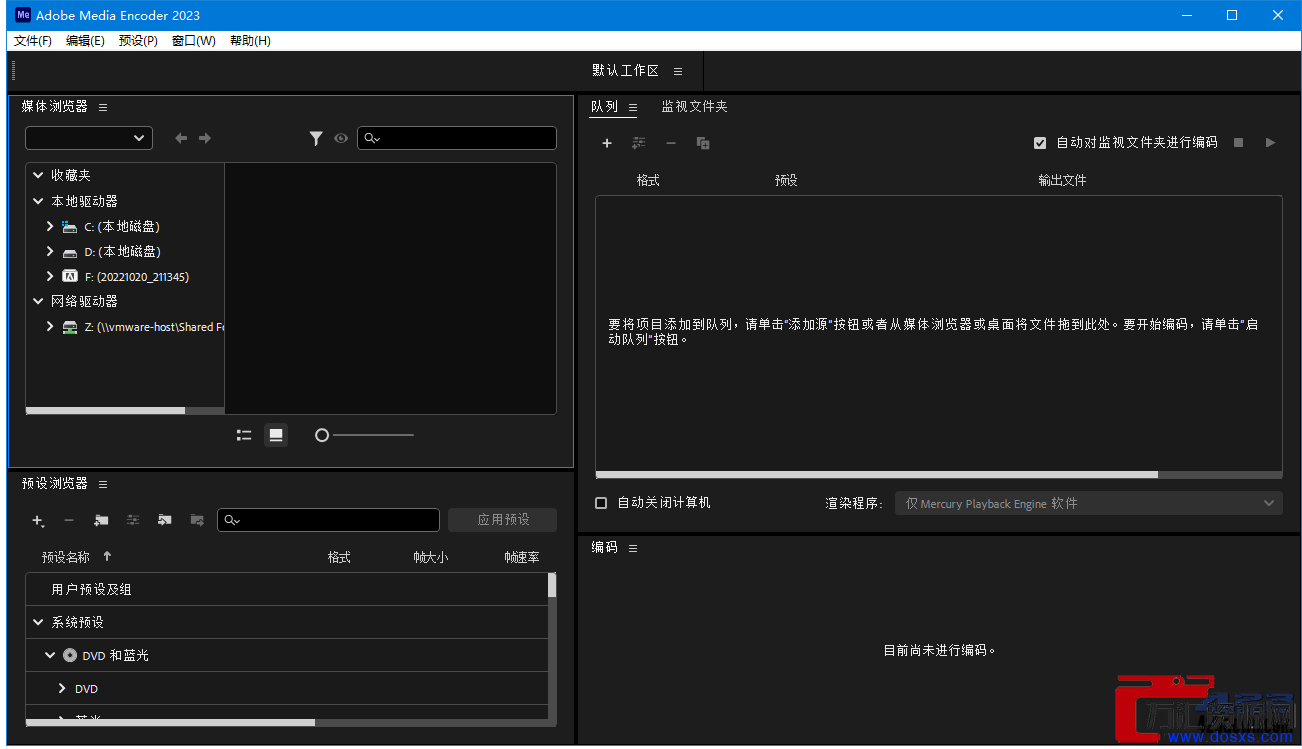Open the 文件(F) menu
The image size is (1302, 749).
(33, 41)
